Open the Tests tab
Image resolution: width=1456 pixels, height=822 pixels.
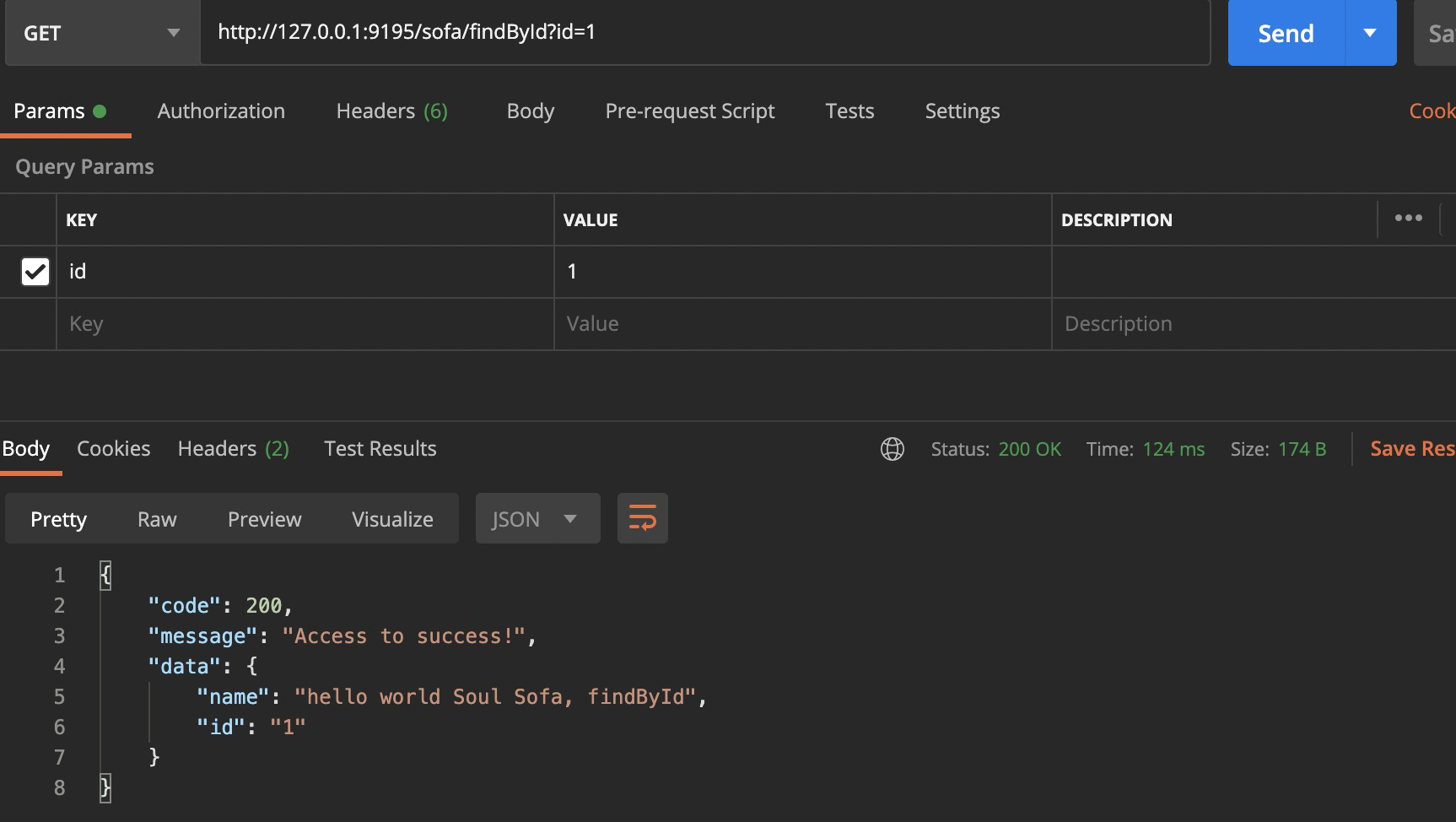(x=849, y=111)
